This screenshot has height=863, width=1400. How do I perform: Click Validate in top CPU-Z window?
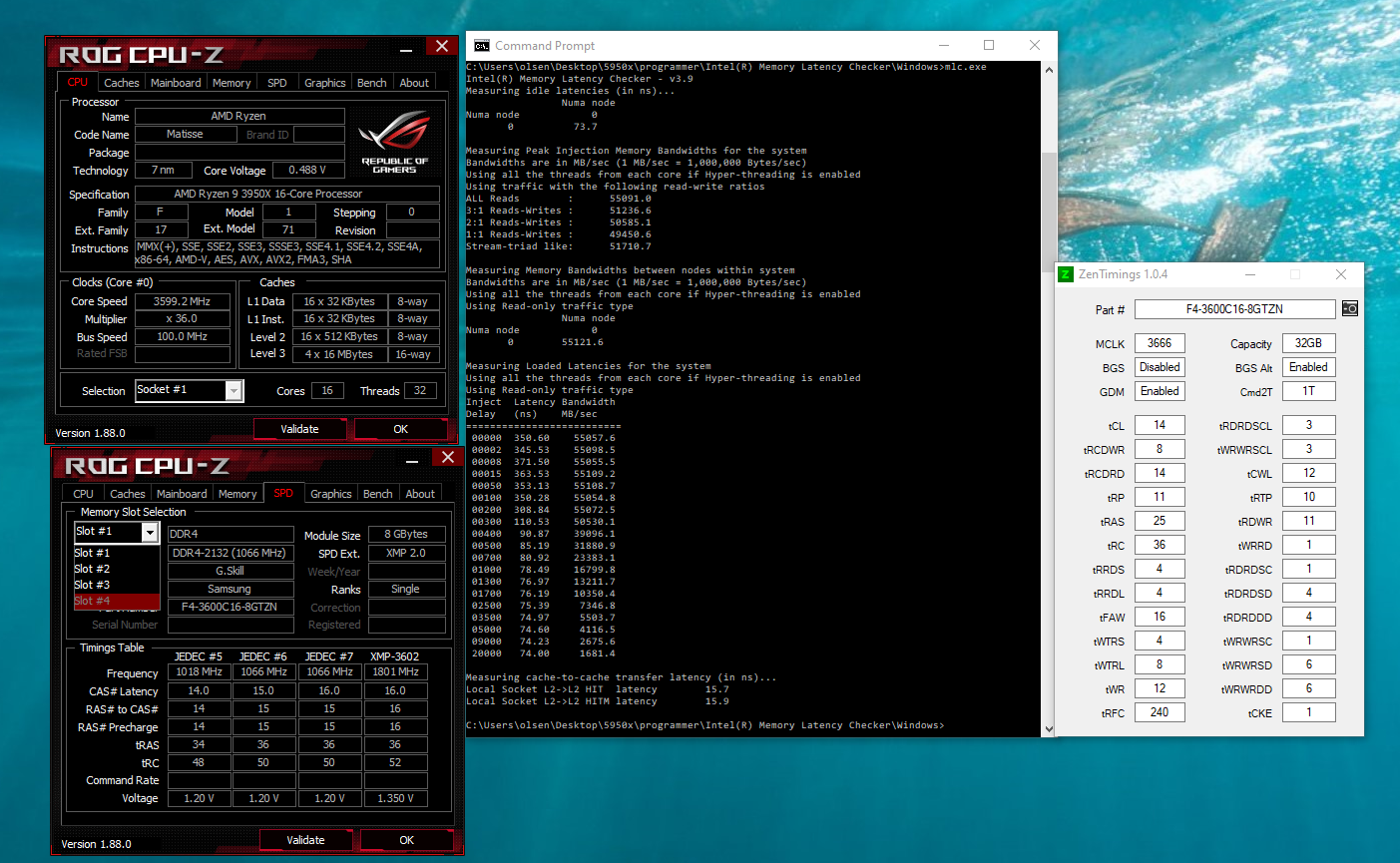click(299, 429)
